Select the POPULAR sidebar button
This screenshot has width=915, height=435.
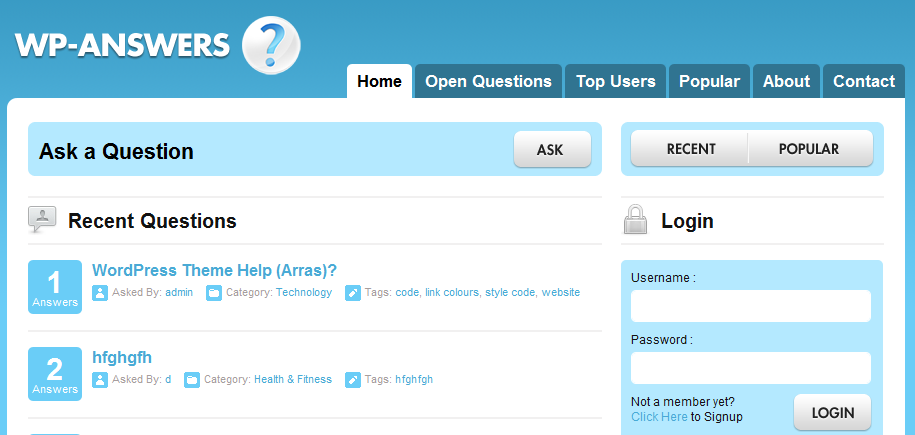[x=810, y=149]
